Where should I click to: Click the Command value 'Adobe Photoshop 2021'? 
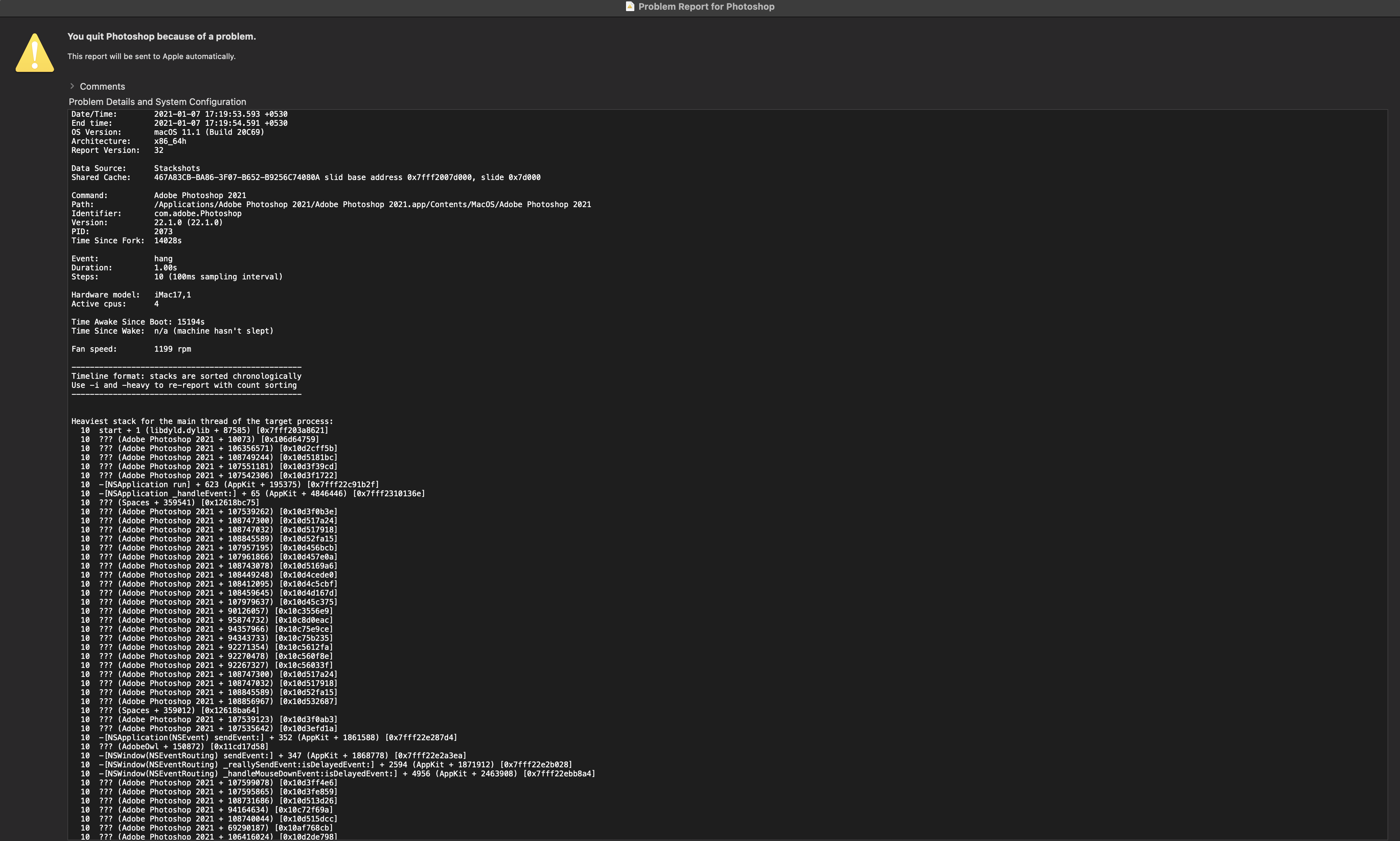200,196
